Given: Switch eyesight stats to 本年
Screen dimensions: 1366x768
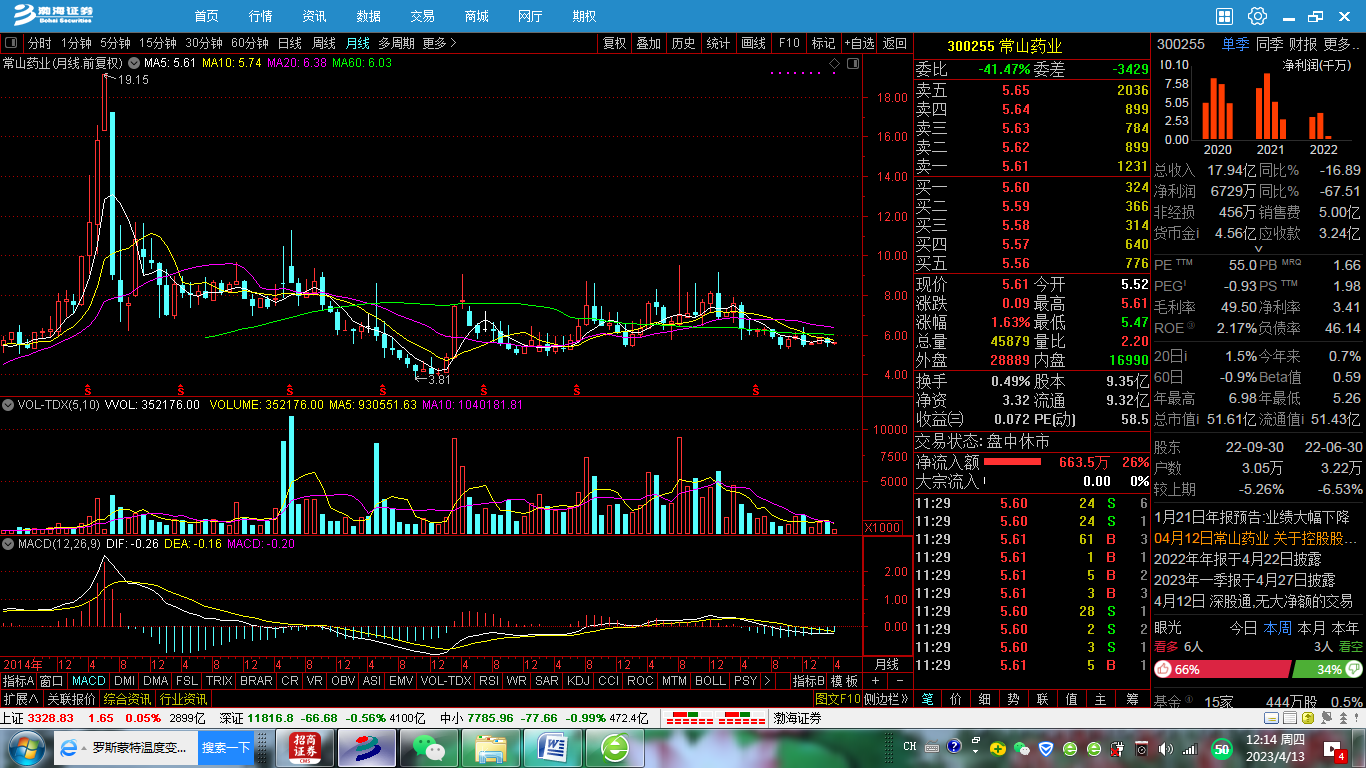Looking at the screenshot, I should [1345, 628].
